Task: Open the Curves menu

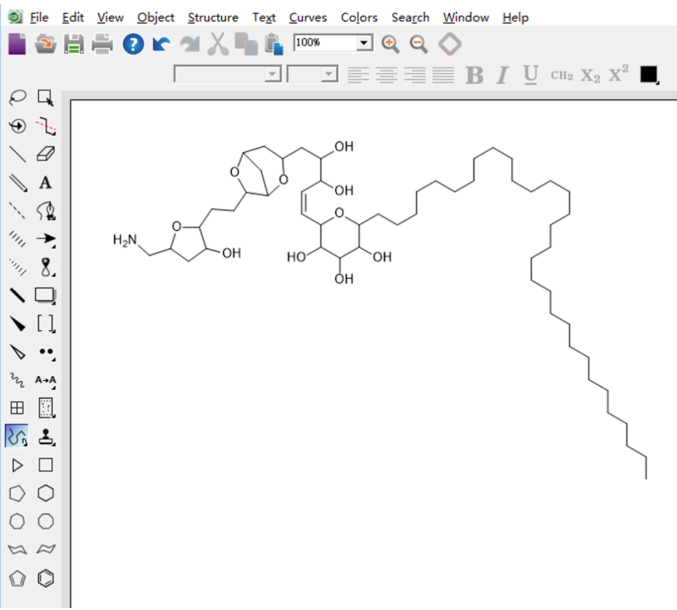Action: pyautogui.click(x=308, y=18)
